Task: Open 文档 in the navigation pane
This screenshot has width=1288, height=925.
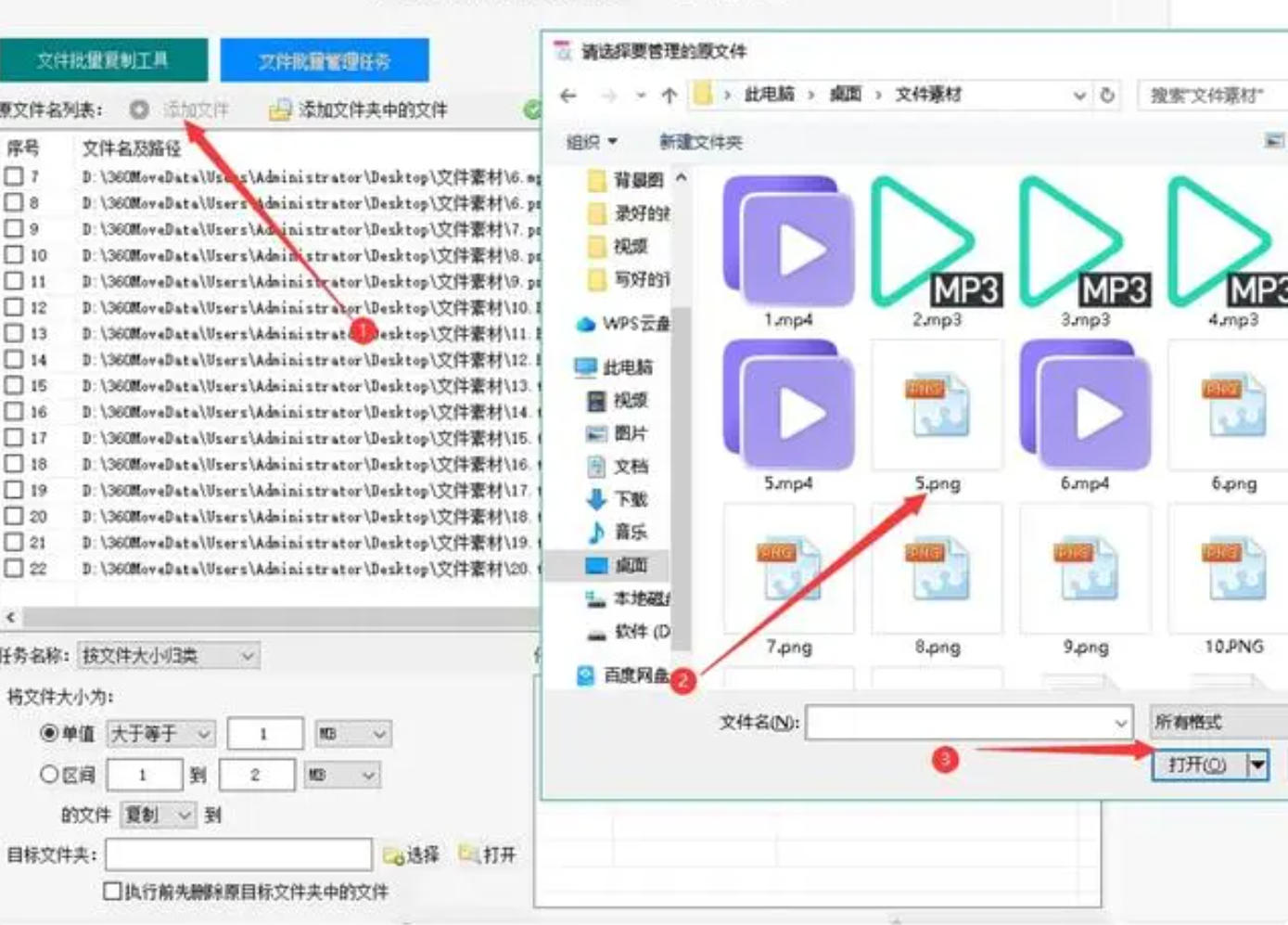Action: click(x=618, y=466)
